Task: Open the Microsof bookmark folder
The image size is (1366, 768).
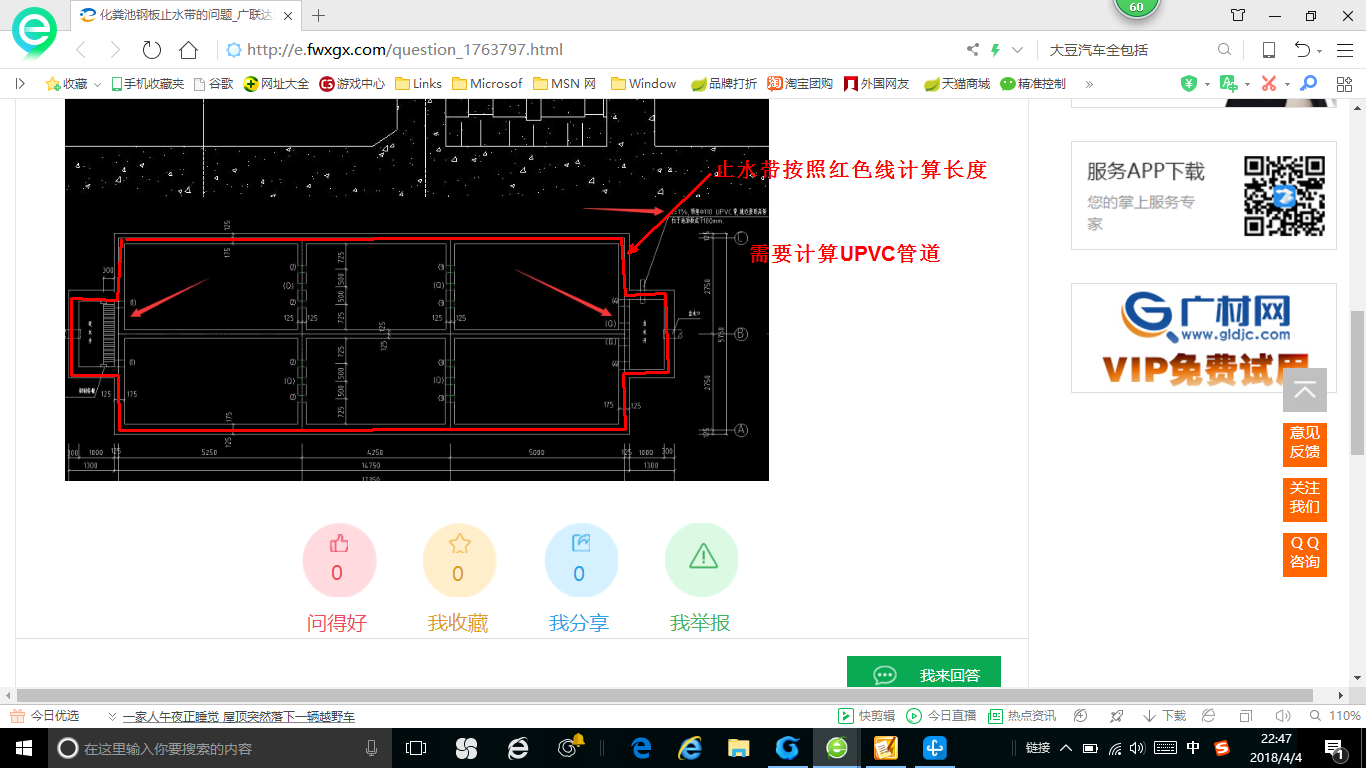Action: pyautogui.click(x=487, y=84)
